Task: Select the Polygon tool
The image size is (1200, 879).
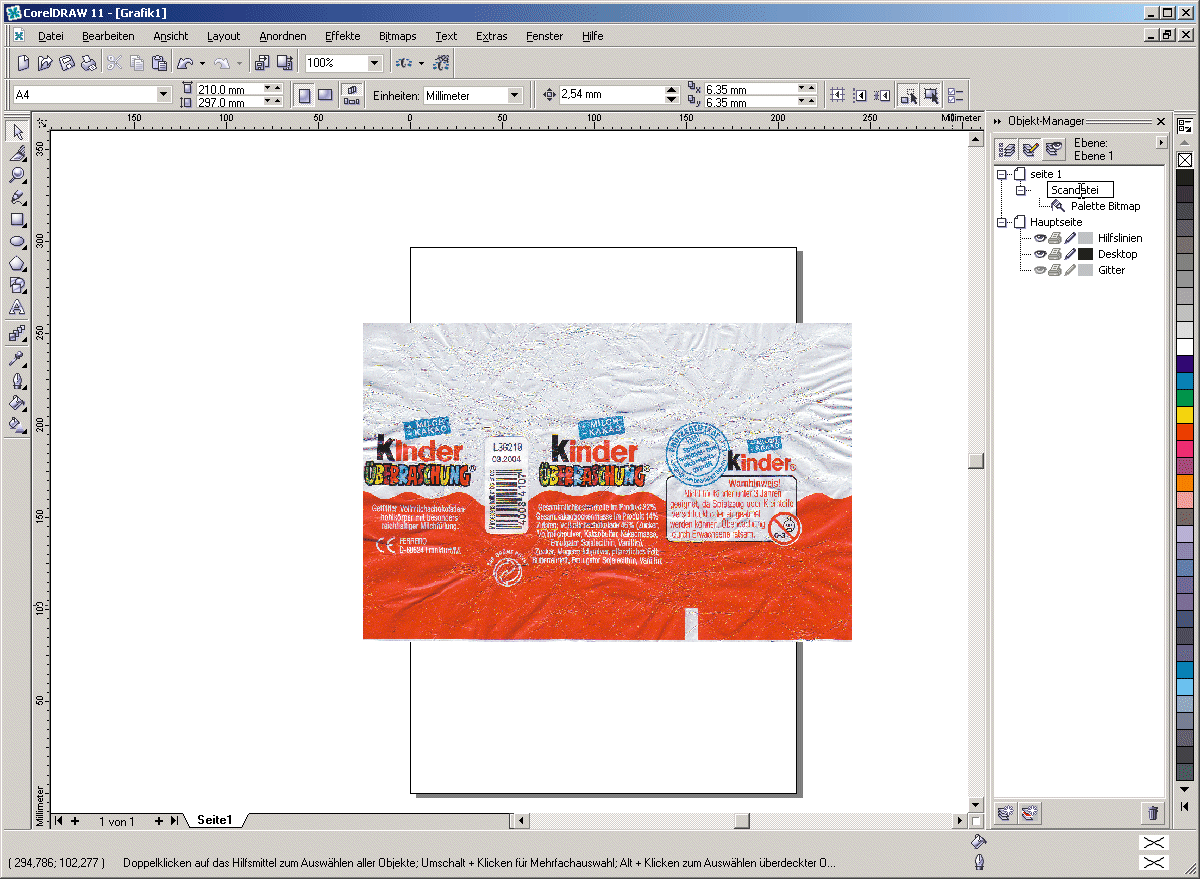Action: click(17, 263)
